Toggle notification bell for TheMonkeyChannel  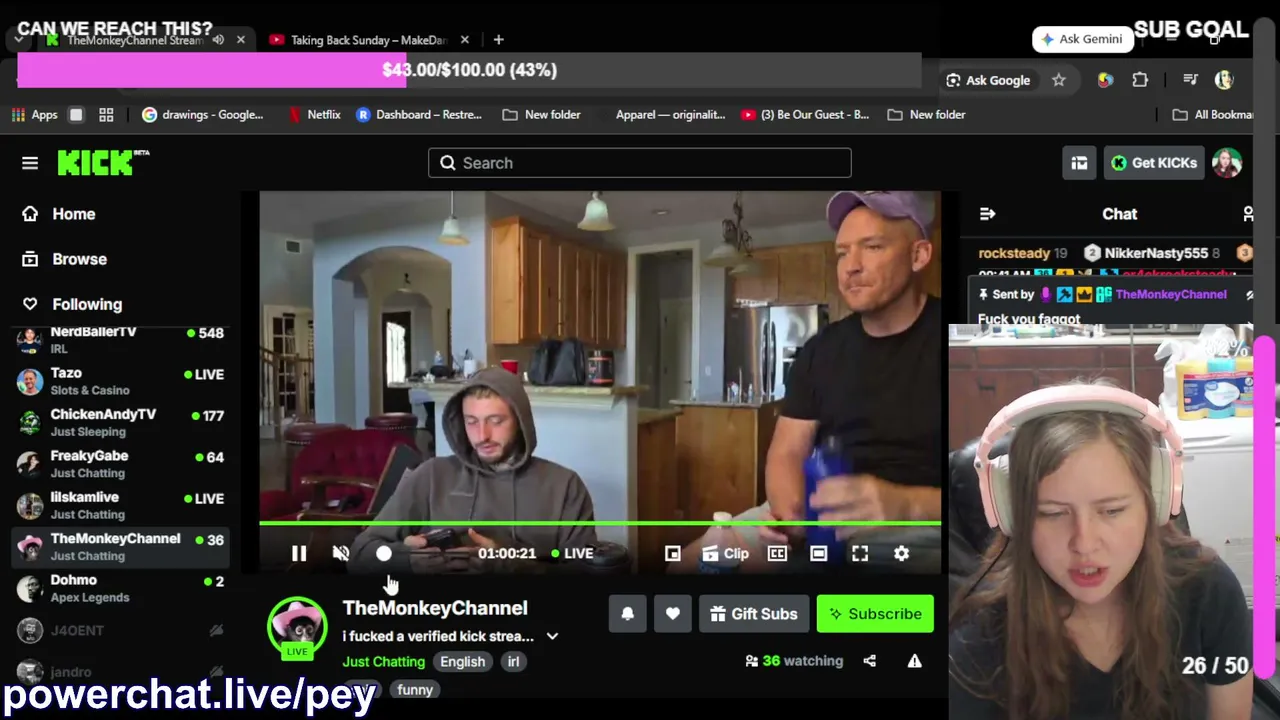(628, 614)
